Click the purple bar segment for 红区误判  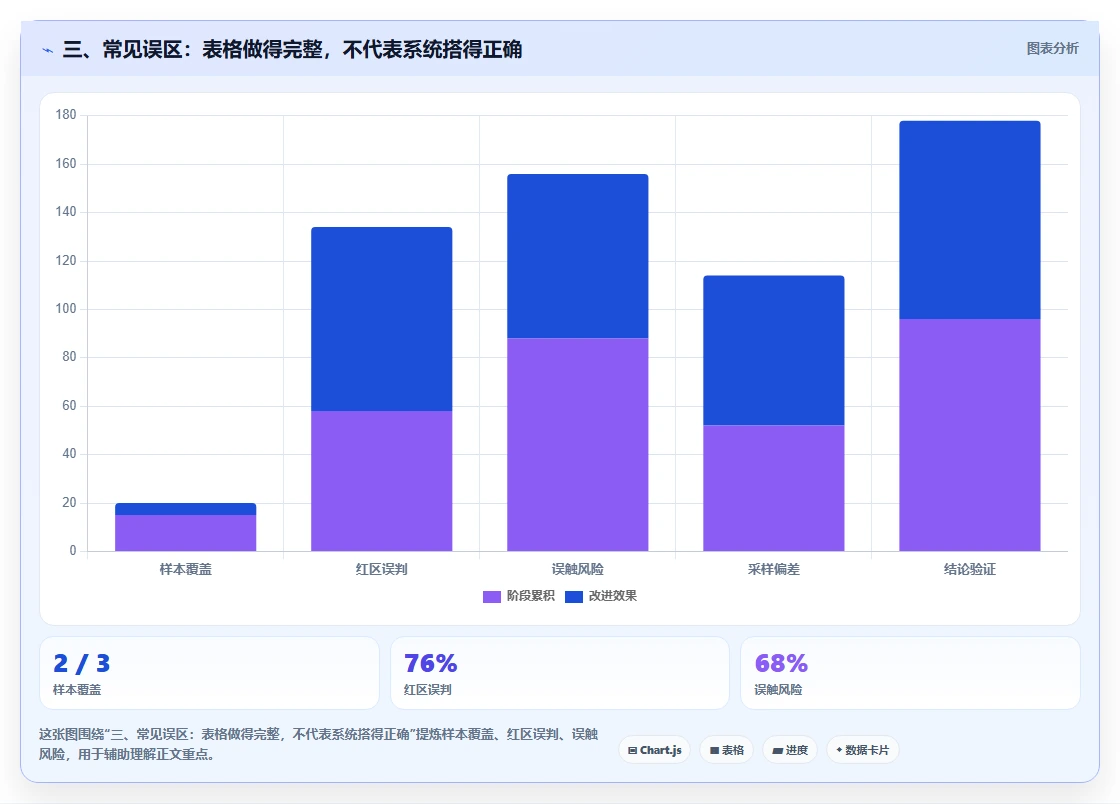pos(381,481)
